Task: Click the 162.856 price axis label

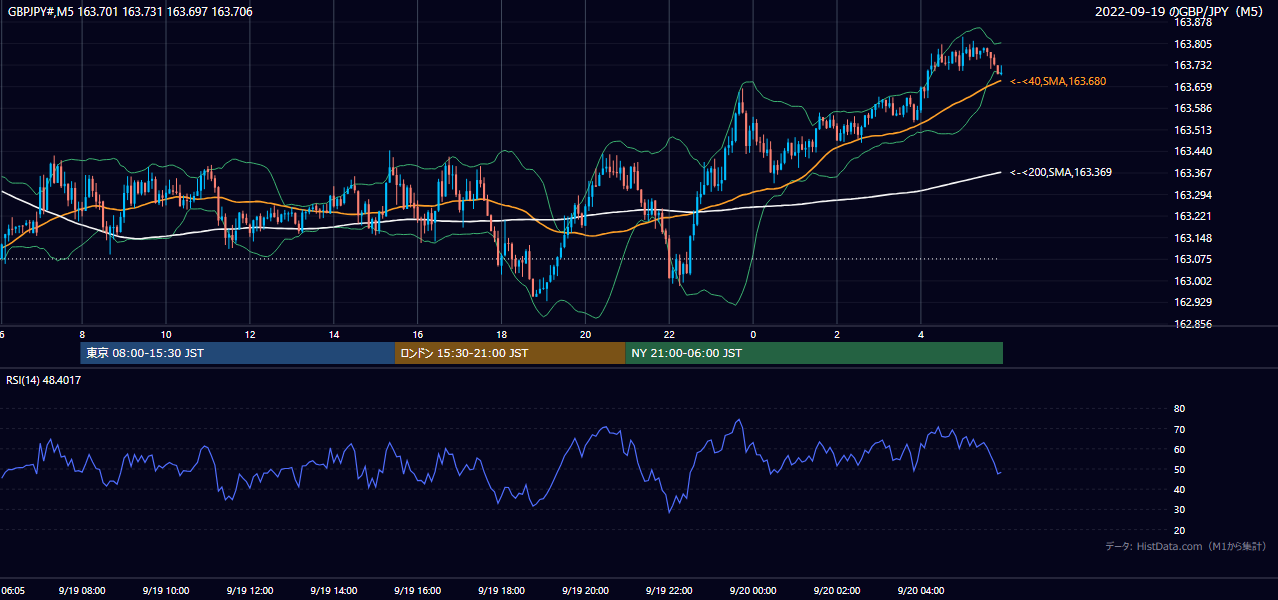Action: [x=1192, y=324]
